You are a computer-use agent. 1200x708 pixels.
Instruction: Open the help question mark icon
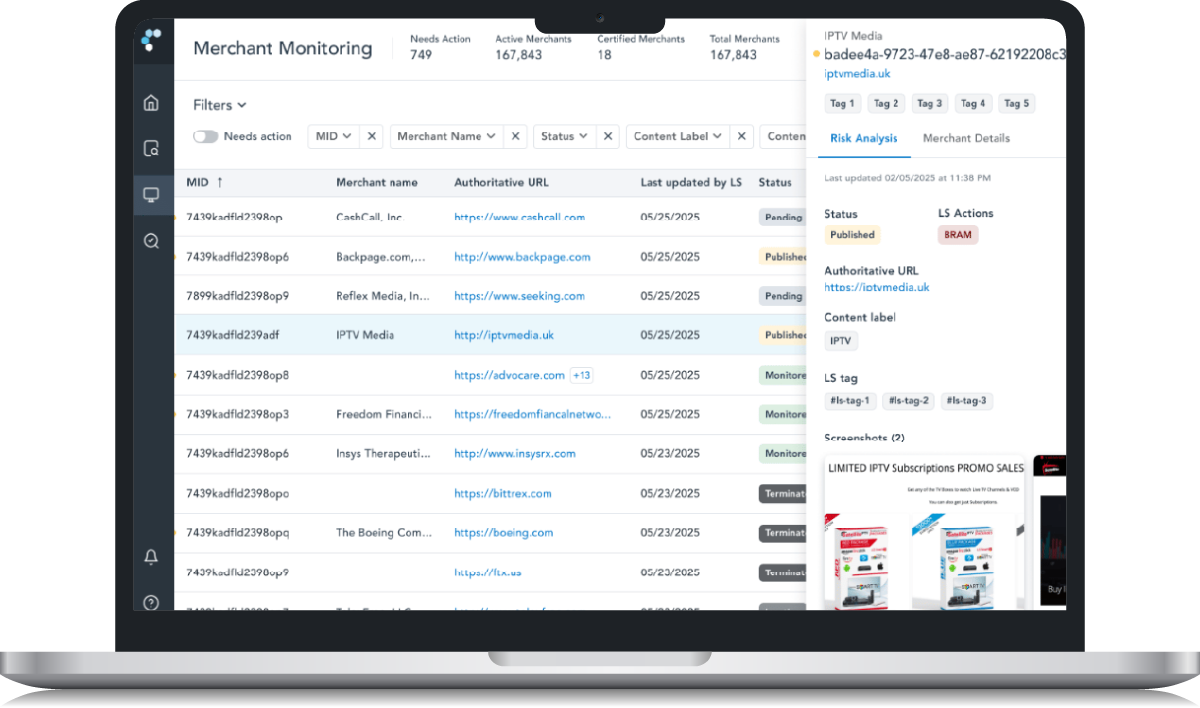click(151, 602)
